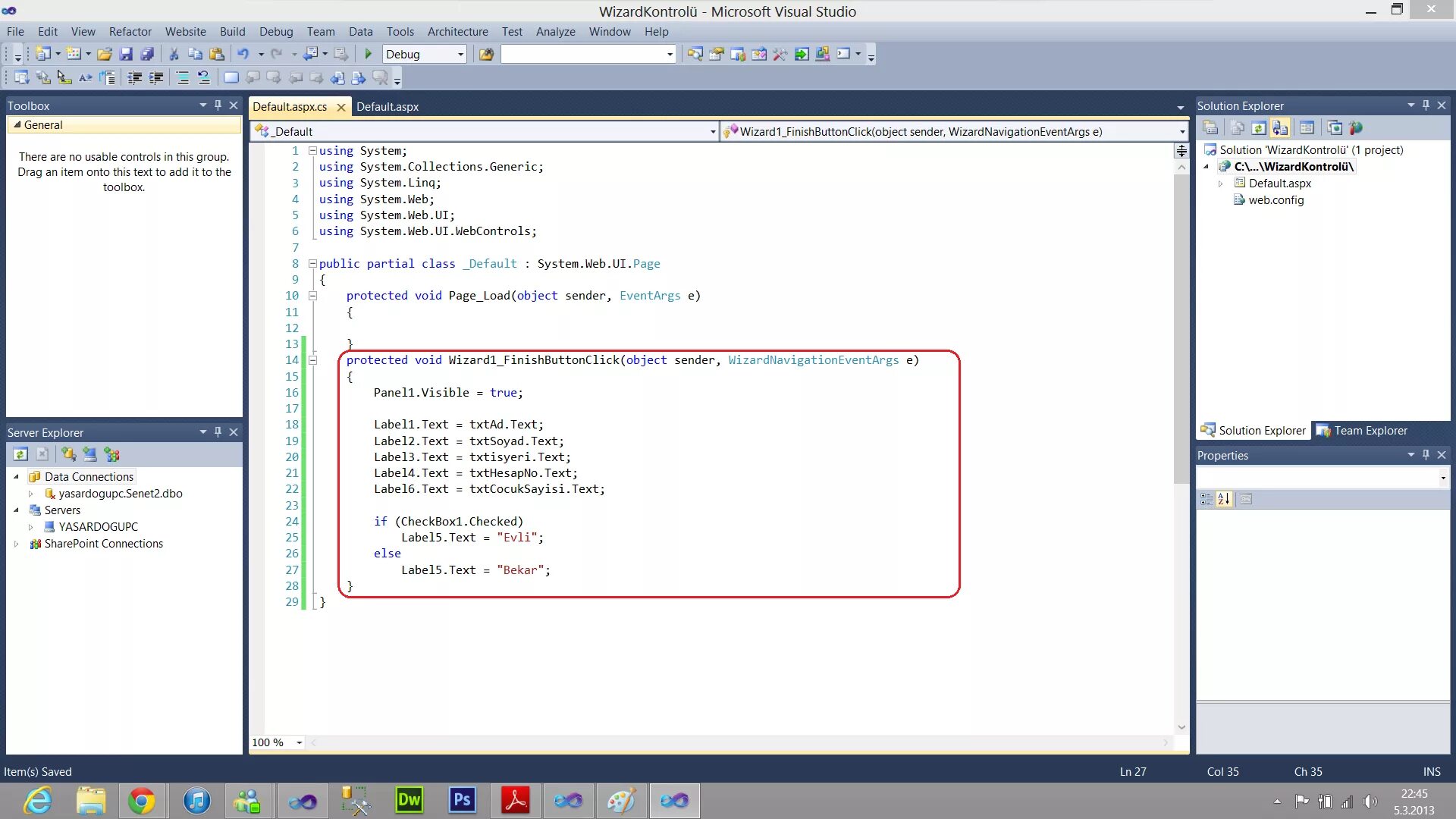Image resolution: width=1456 pixels, height=819 pixels.
Task: Click the Solution Explorer refresh icon
Action: 1259,127
